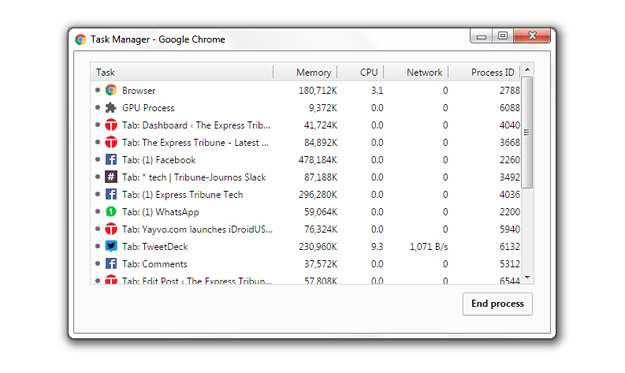Sort by the Memory column header
625x373 pixels.
pyautogui.click(x=305, y=72)
